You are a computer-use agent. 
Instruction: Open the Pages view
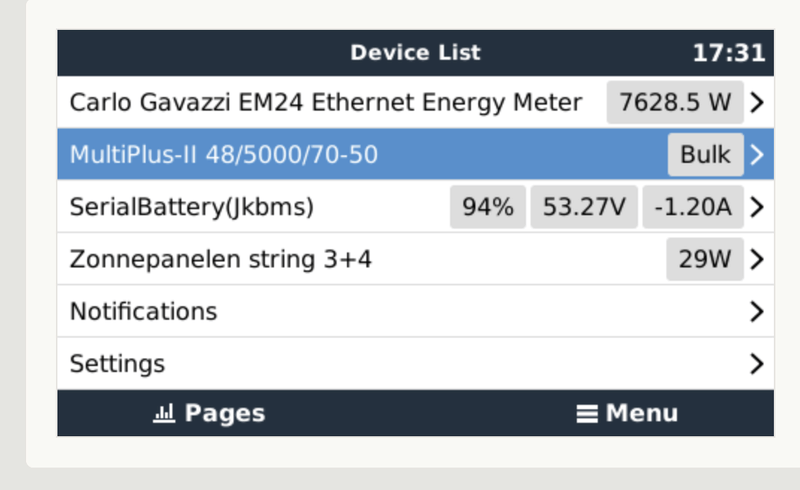click(224, 413)
